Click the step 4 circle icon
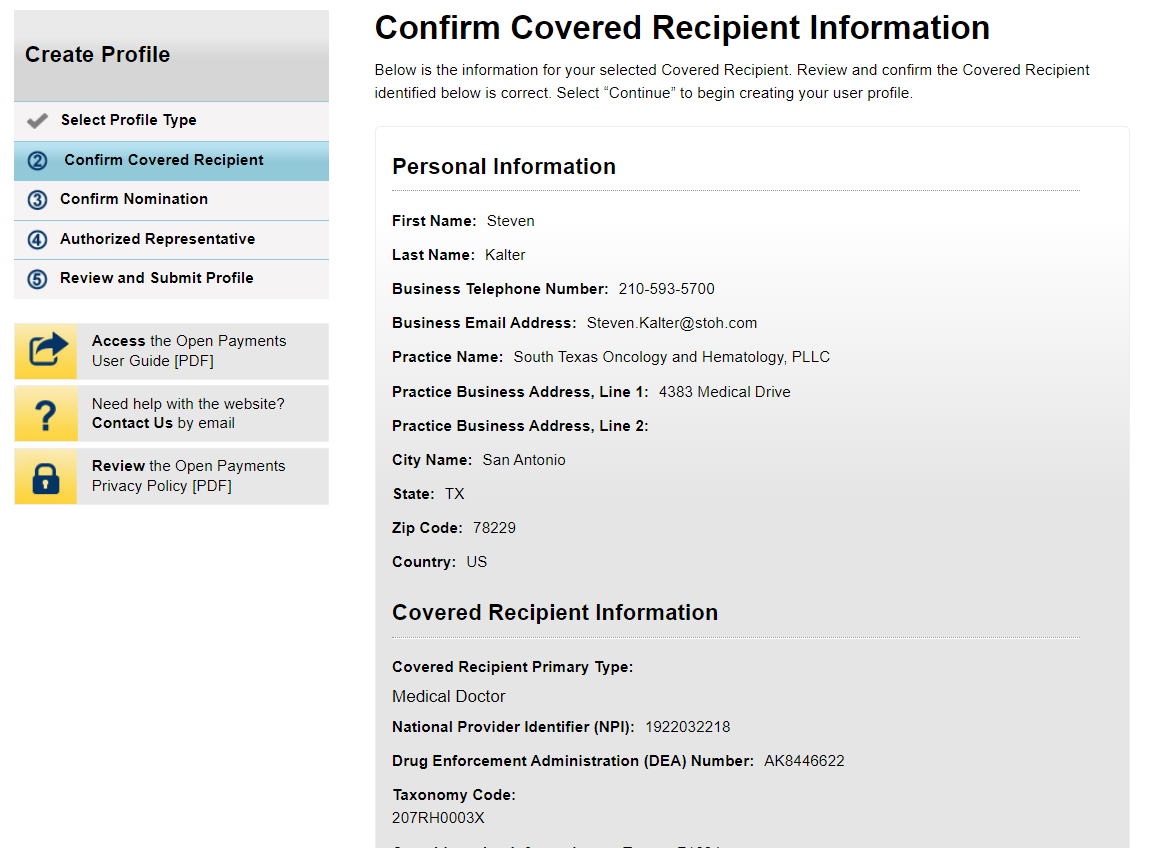This screenshot has height=848, width=1158. (x=37, y=240)
